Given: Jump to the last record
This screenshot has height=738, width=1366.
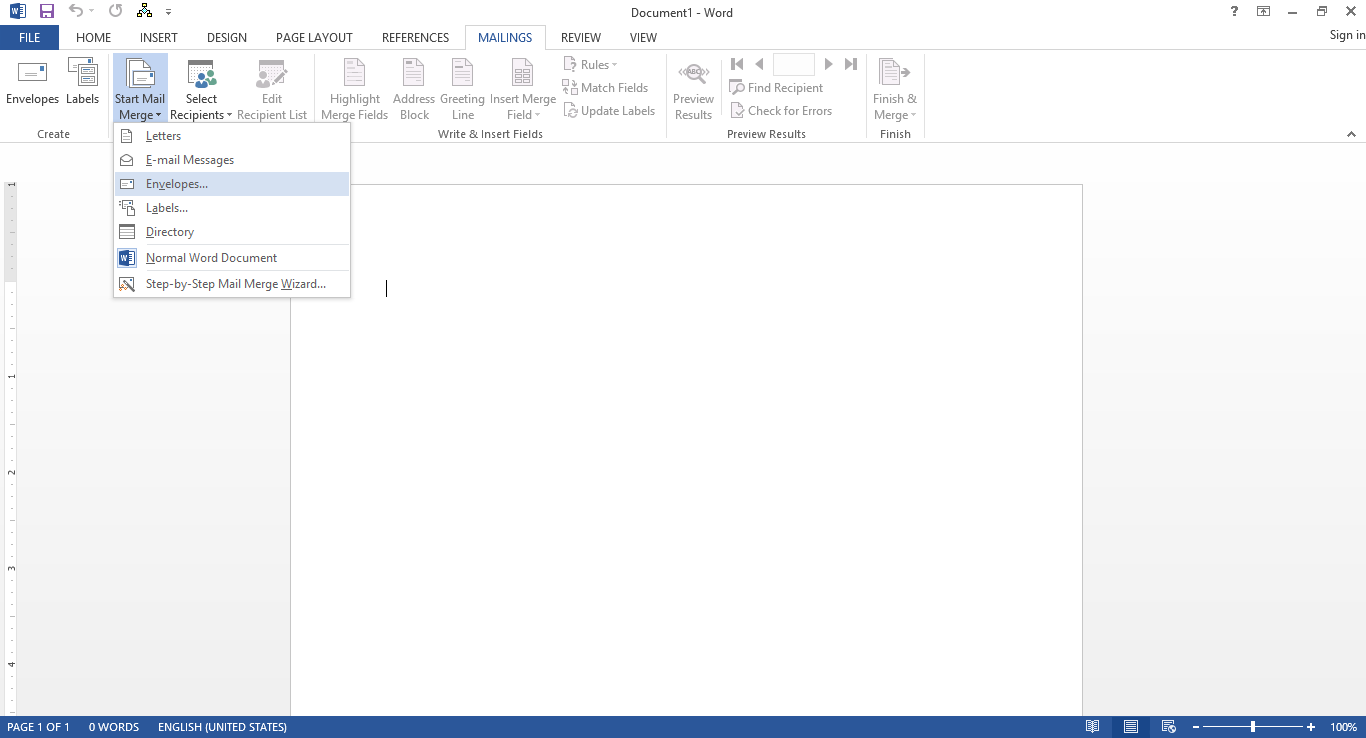Looking at the screenshot, I should pyautogui.click(x=850, y=64).
